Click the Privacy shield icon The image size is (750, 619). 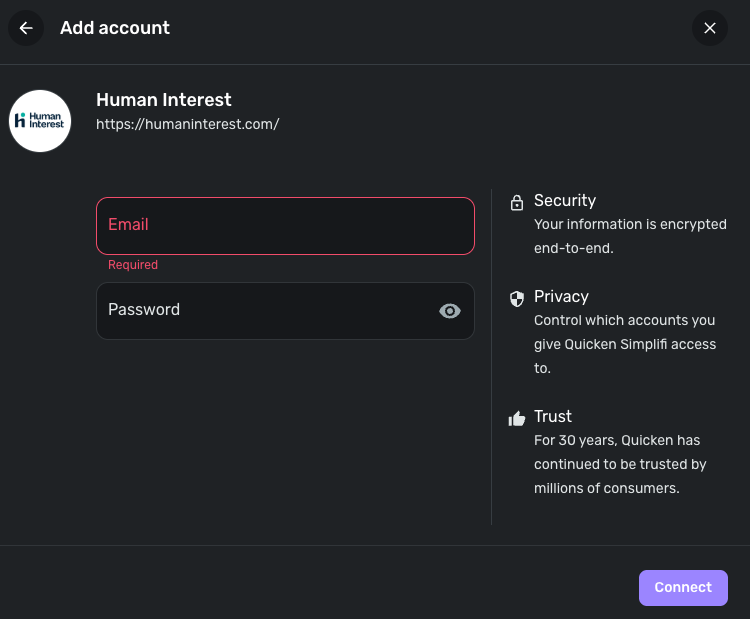tap(517, 298)
